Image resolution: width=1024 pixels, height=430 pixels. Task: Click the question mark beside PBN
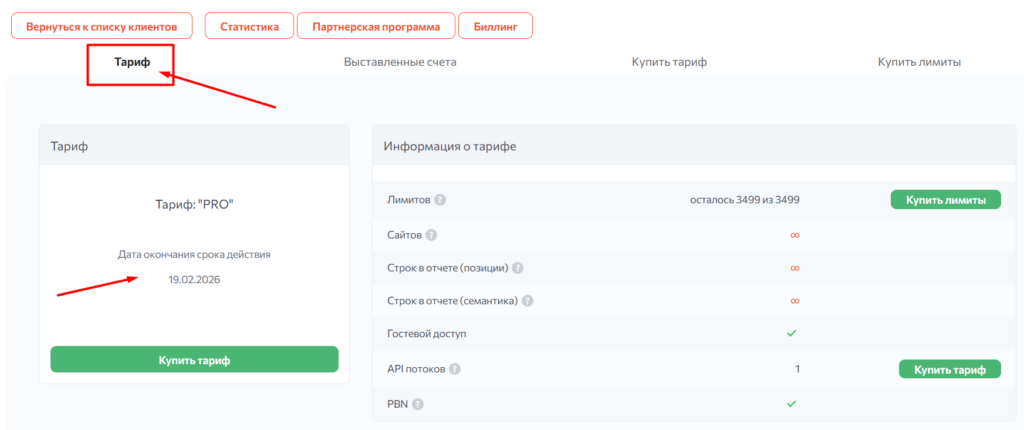pos(418,404)
